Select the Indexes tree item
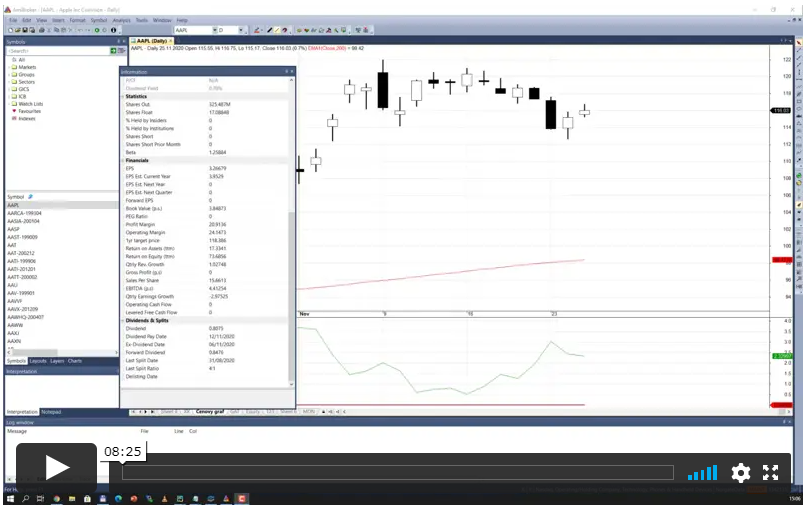The width and height of the screenshot is (805, 508). (27, 119)
